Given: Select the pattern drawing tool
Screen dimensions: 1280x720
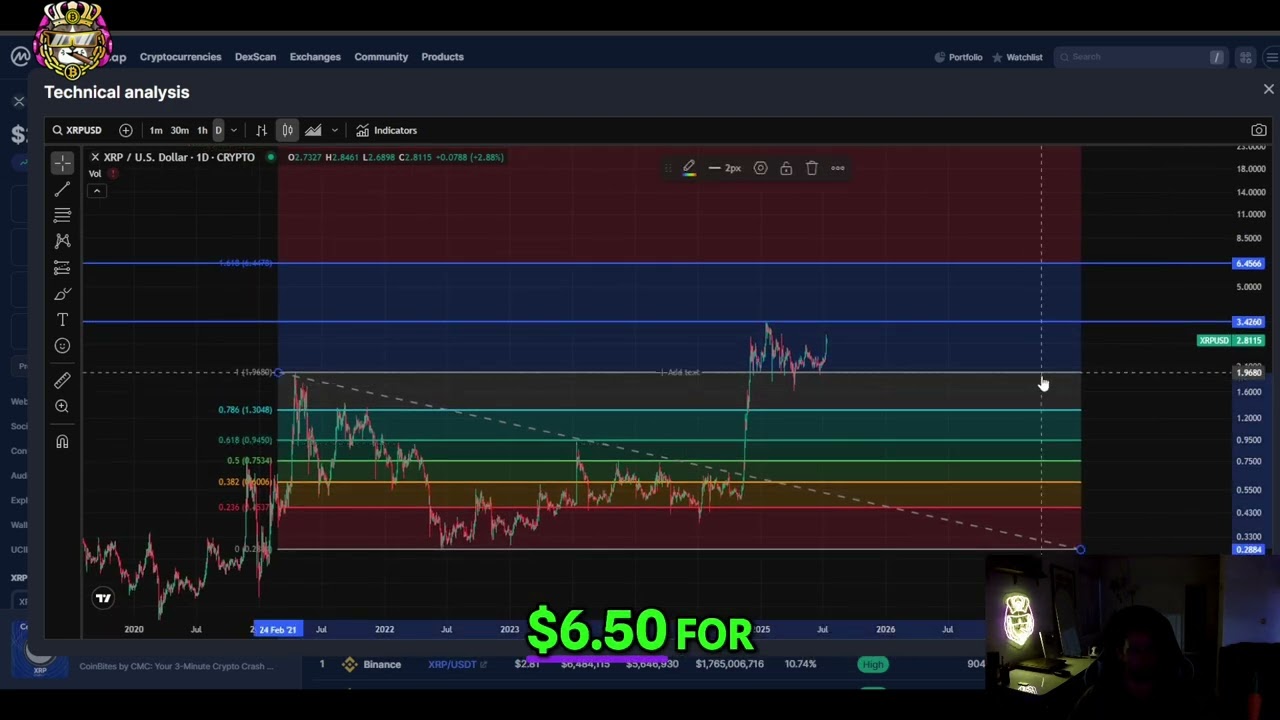Looking at the screenshot, I should click(62, 241).
